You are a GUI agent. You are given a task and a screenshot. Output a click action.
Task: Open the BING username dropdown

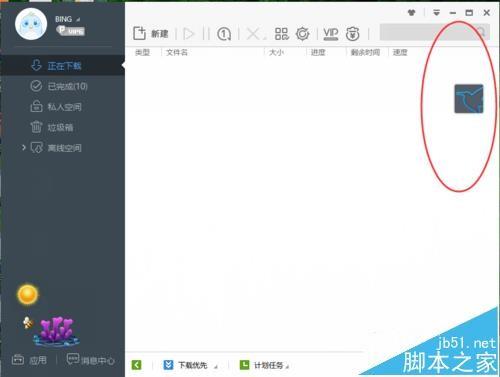coord(68,19)
